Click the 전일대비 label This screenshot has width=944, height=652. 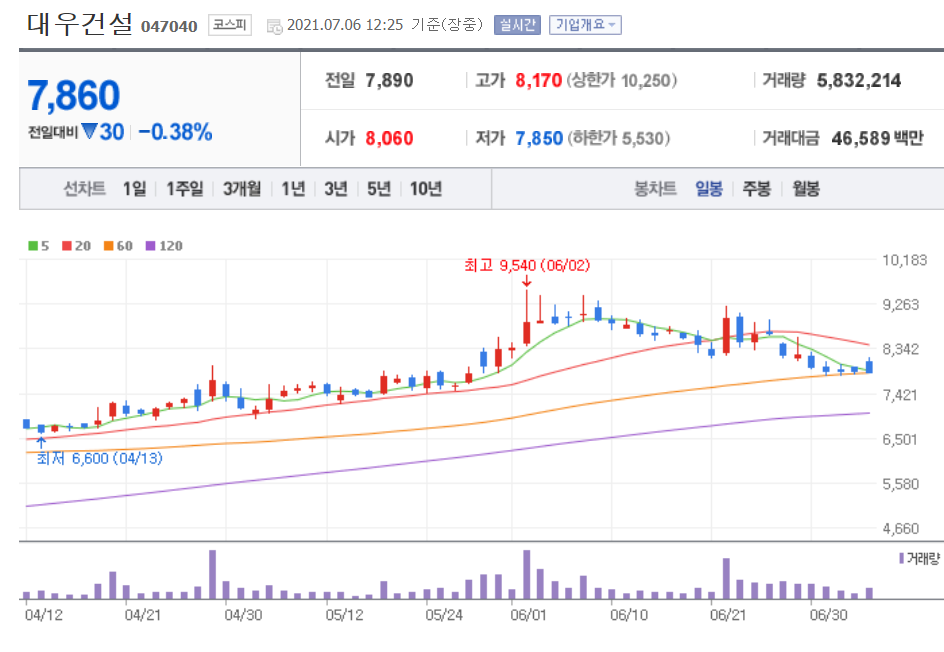click(53, 132)
